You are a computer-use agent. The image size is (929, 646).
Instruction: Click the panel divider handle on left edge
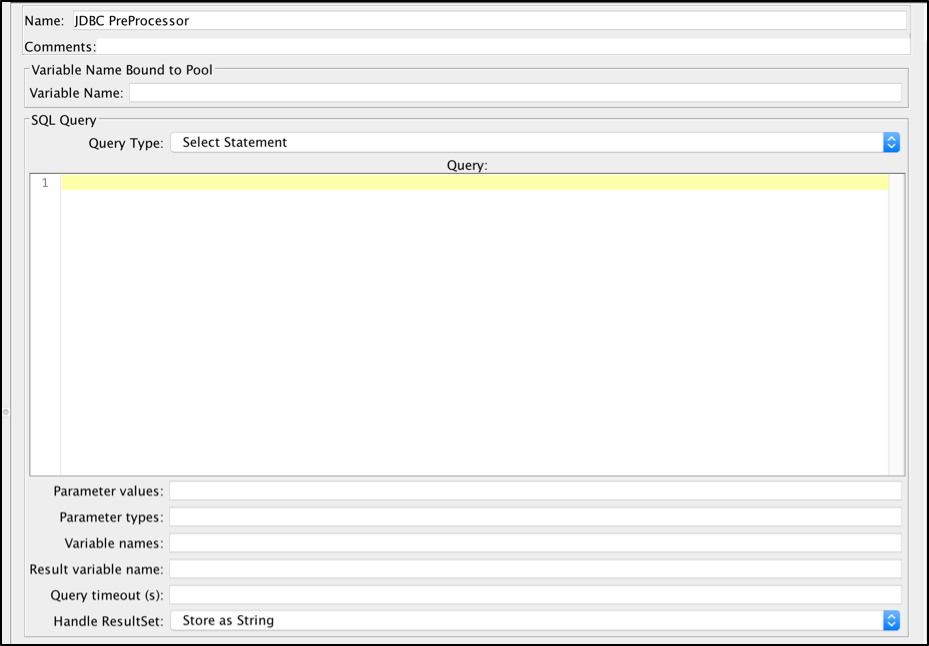pyautogui.click(x=5, y=411)
